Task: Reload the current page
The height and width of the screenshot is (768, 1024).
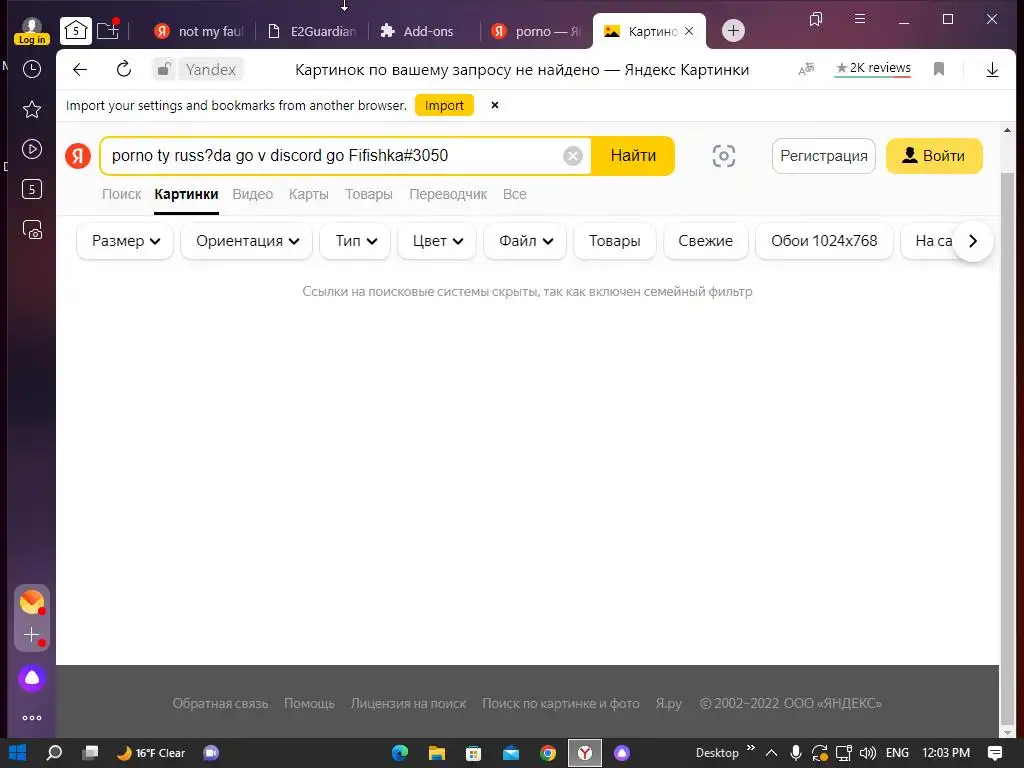Action: [123, 69]
